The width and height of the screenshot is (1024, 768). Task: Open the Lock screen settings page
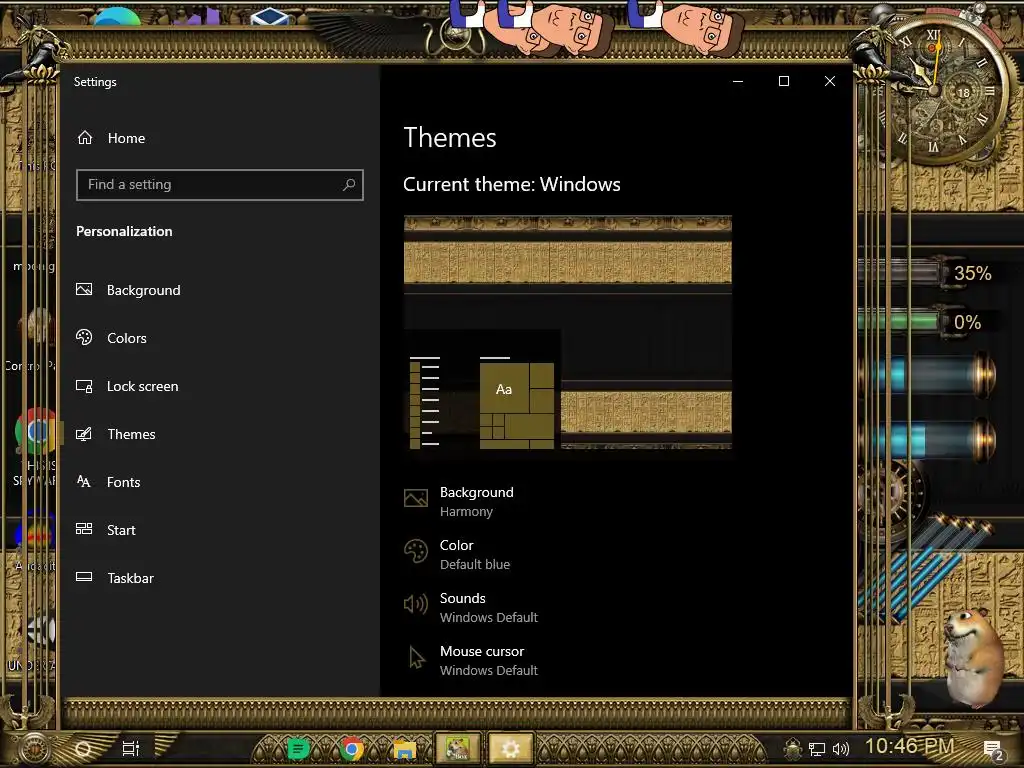127,386
